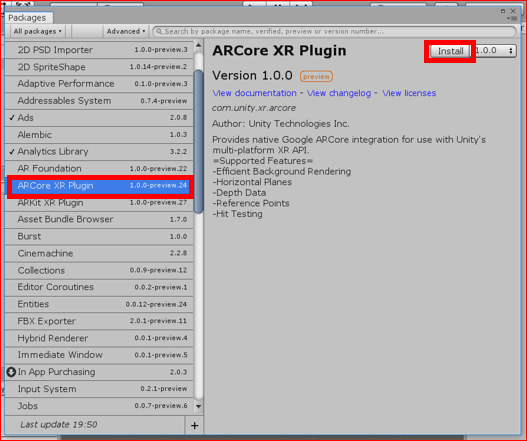This screenshot has width=527, height=441.
Task: Select the Ads package row
Action: 99,118
